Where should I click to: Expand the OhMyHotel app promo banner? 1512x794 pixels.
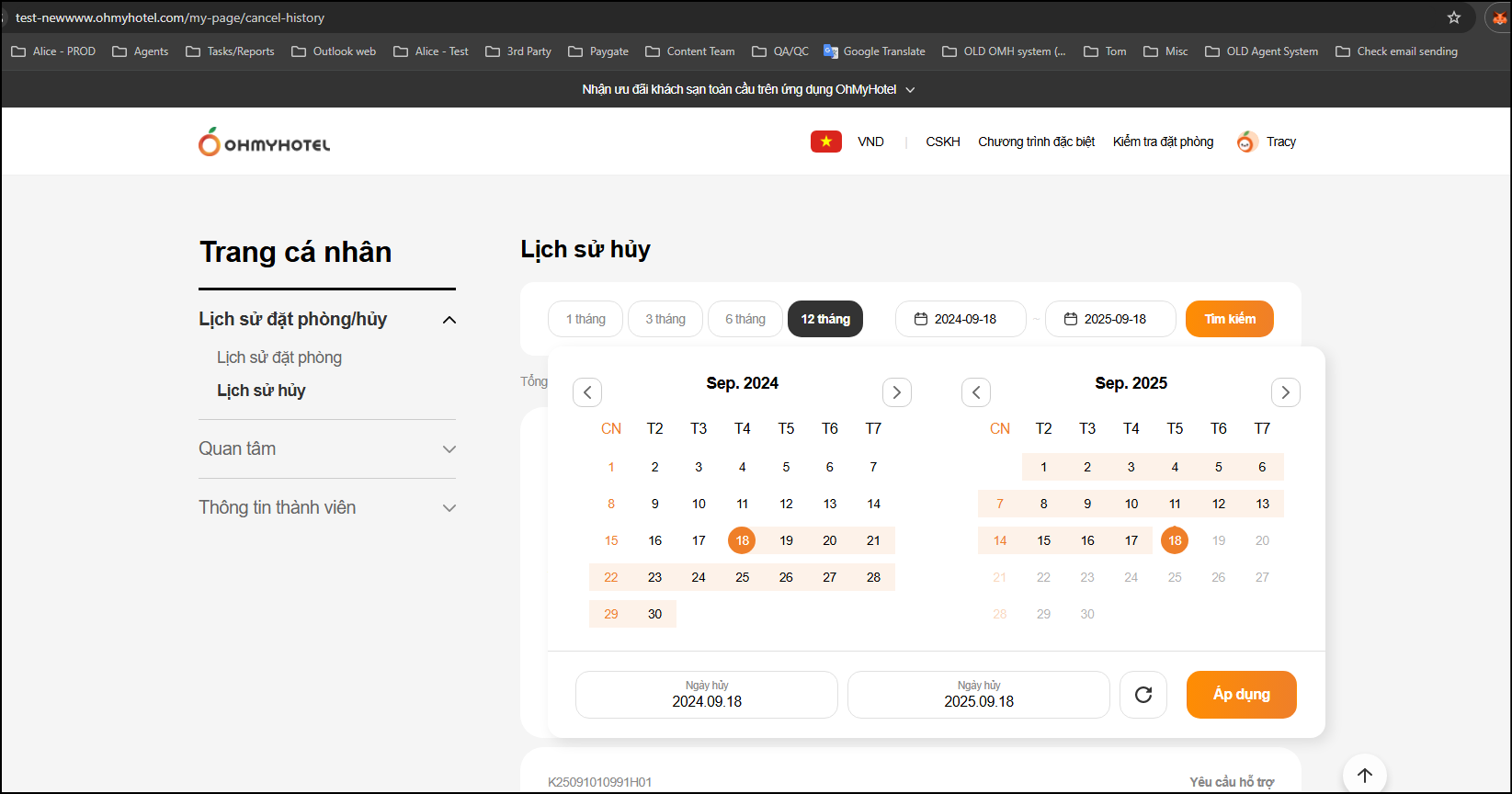(910, 90)
